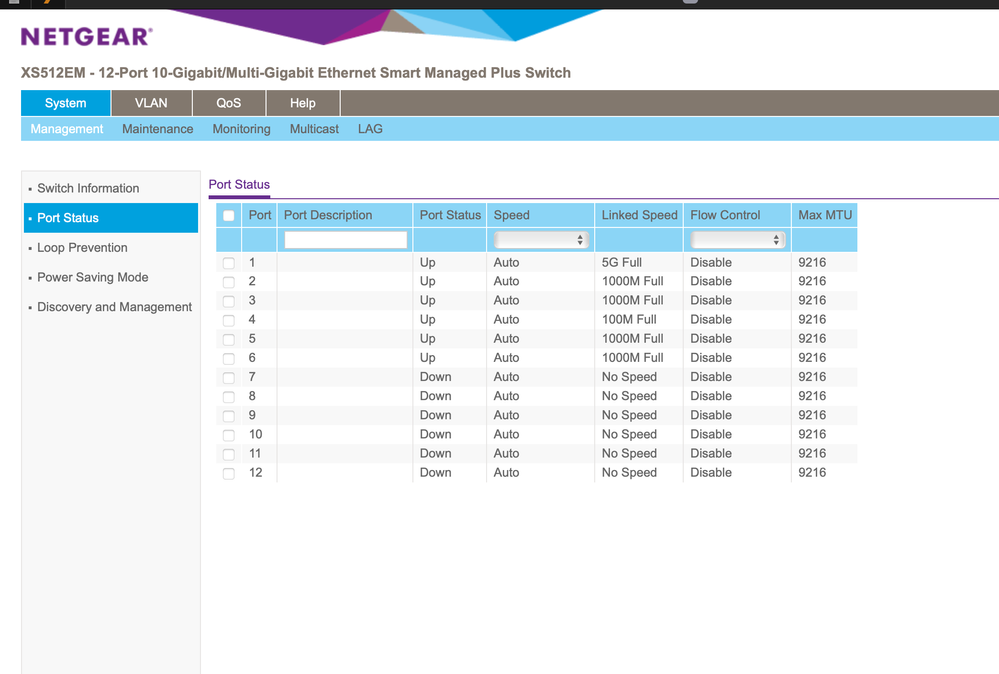Tick the checkbox for port 1
Screen dimensions: 999x674
[229, 263]
